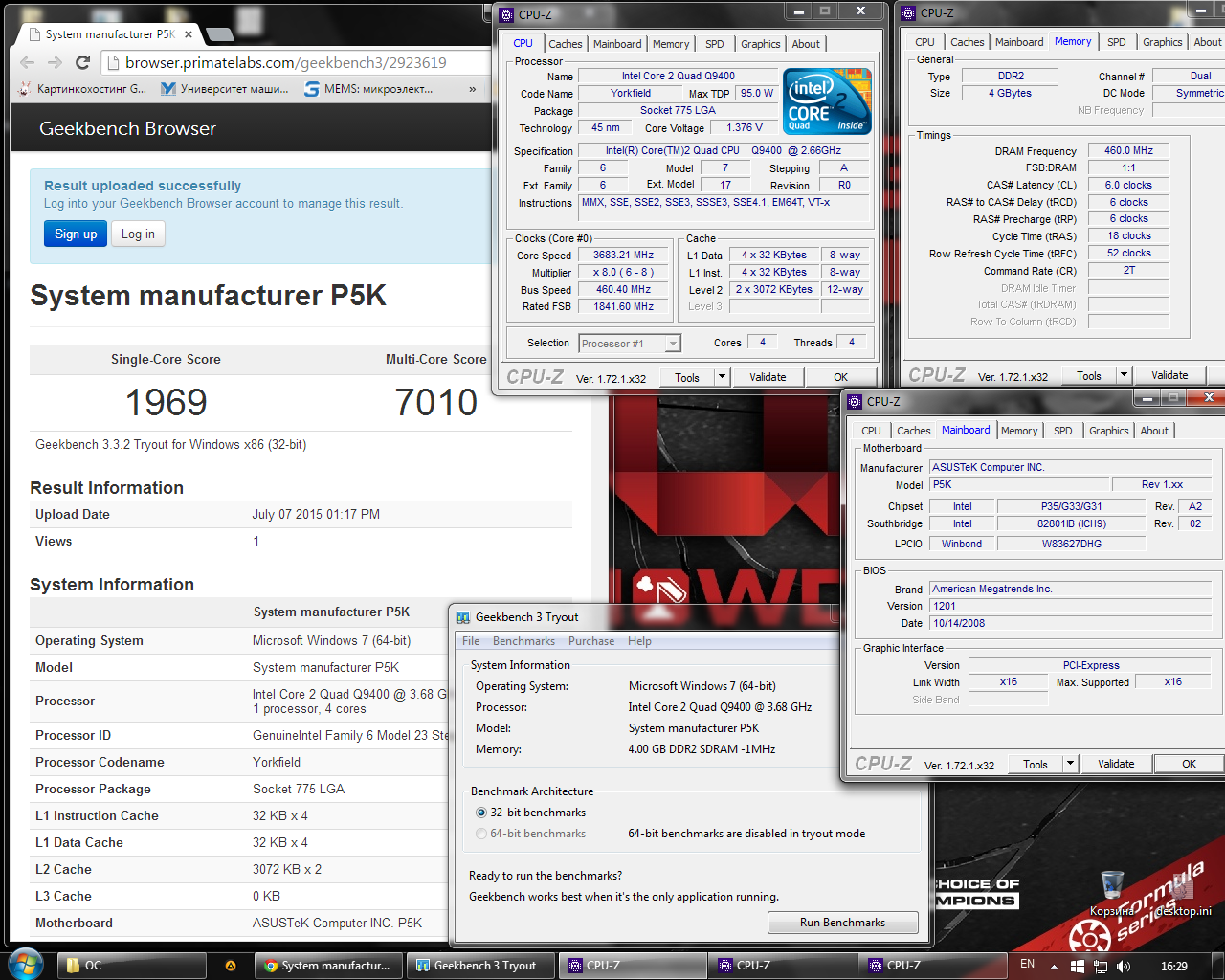This screenshot has height=980, width=1225.
Task: Open the Университет маши bookmark
Action: 225,89
